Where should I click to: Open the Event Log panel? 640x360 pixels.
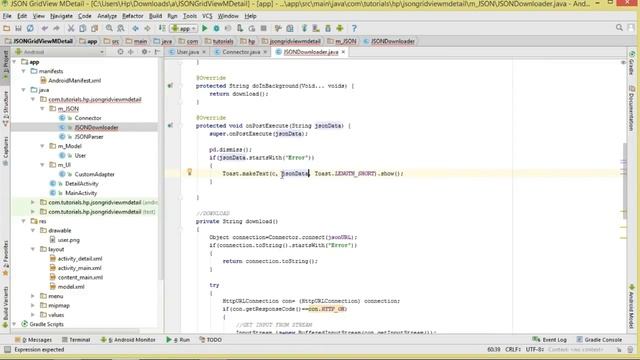[x=549, y=339]
